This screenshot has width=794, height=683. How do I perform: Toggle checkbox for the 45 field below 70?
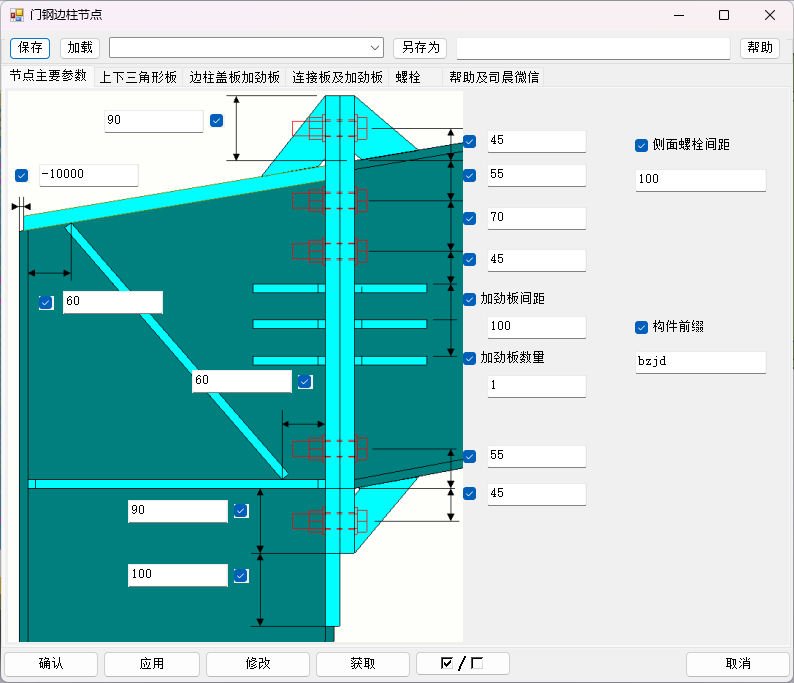pyautogui.click(x=469, y=260)
